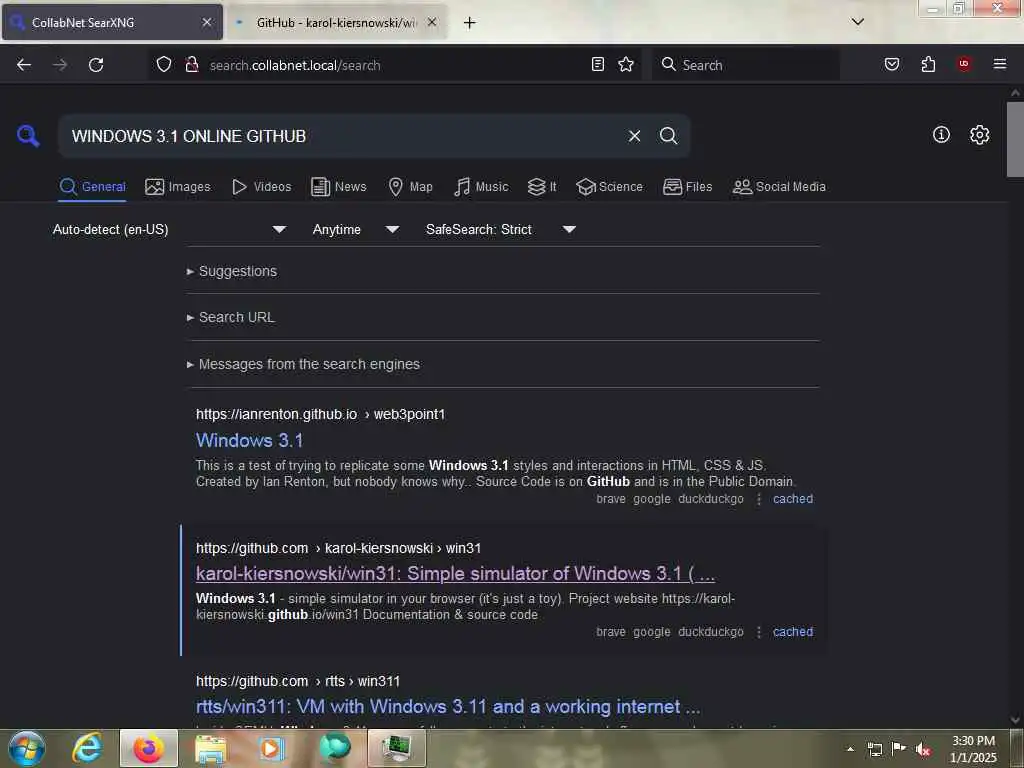Select the Images search category

coord(178,187)
